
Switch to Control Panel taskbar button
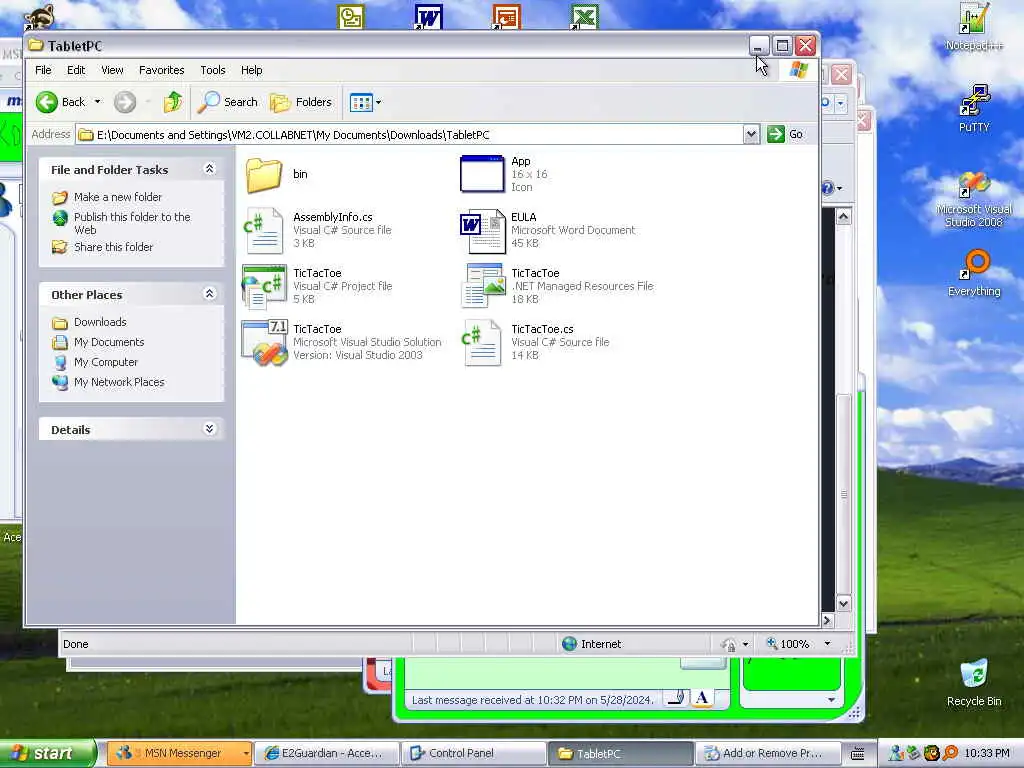473,753
